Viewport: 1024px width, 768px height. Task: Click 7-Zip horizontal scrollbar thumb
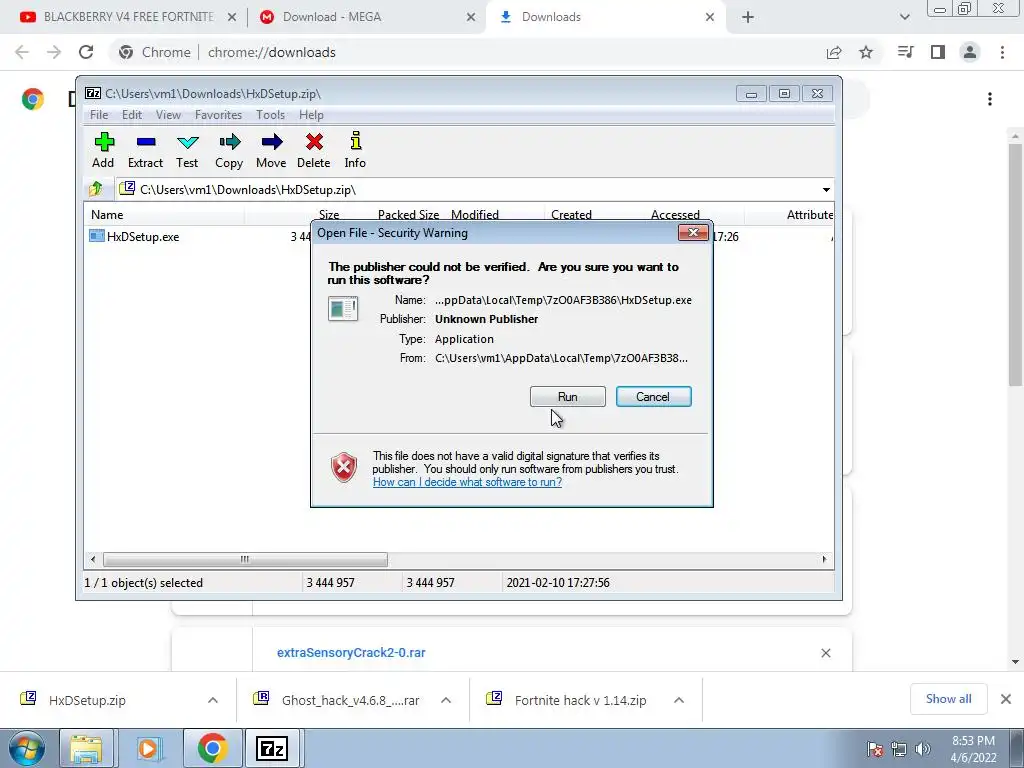click(x=245, y=560)
